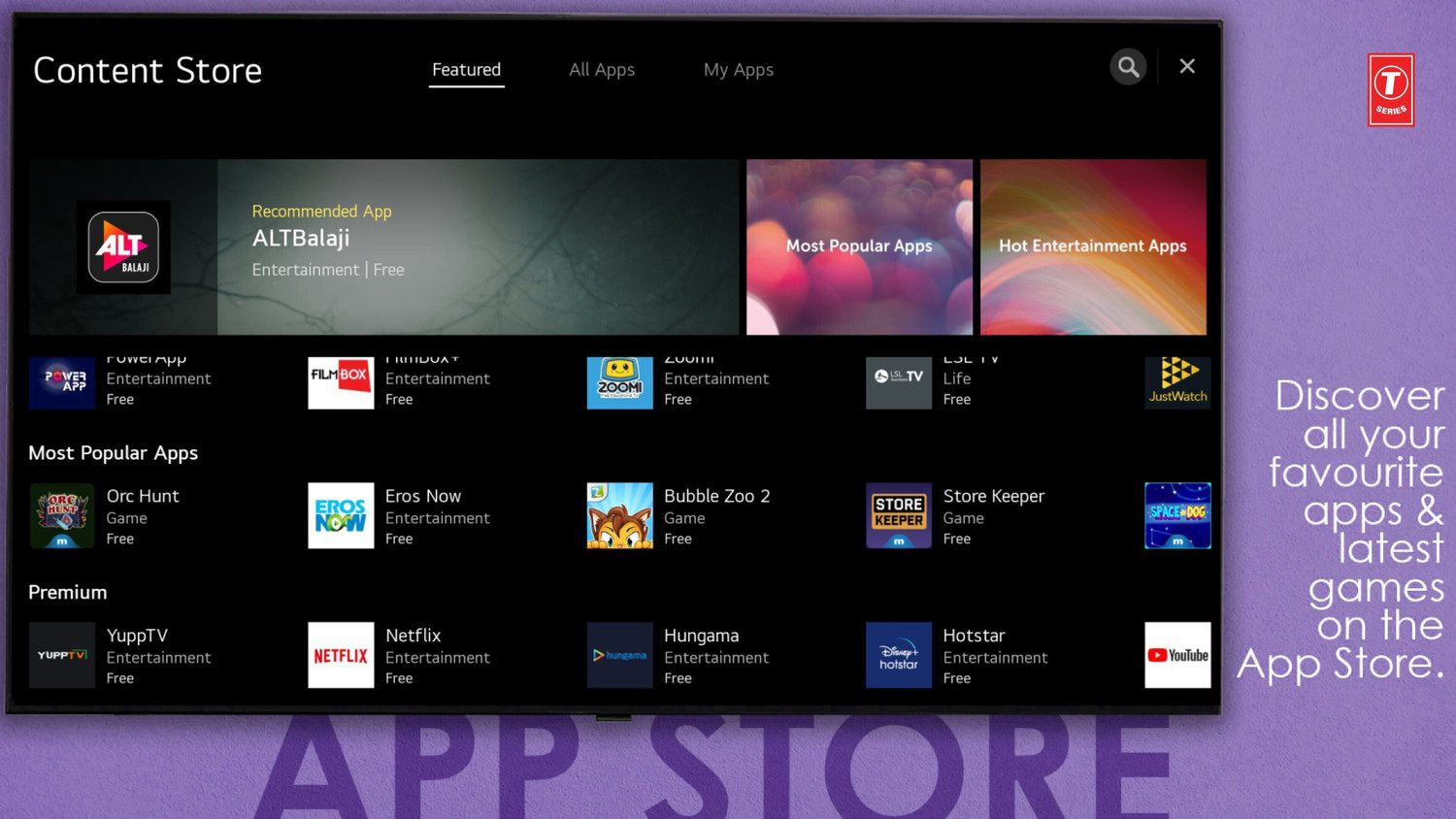
Task: Launch the YouTube app icon
Action: tap(1177, 655)
